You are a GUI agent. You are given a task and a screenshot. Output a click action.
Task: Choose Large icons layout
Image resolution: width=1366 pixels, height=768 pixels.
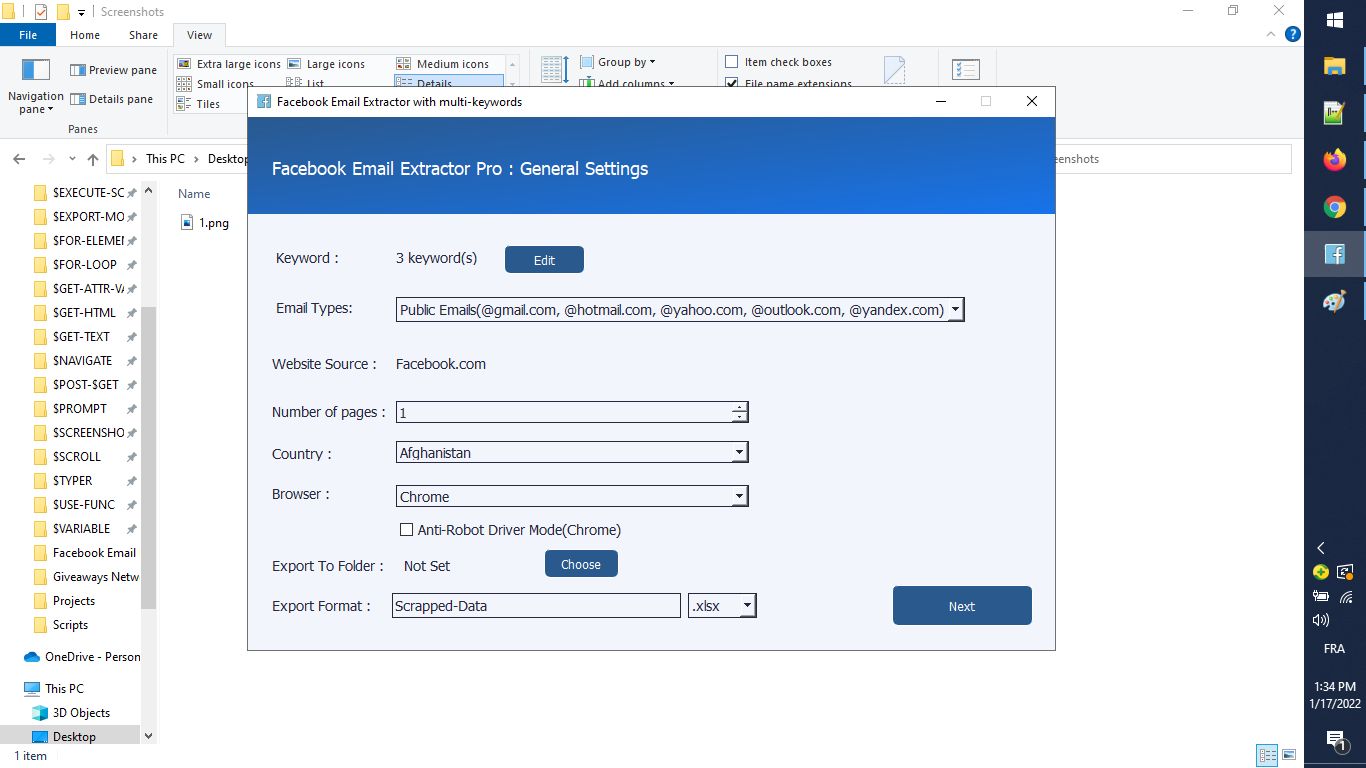(326, 64)
